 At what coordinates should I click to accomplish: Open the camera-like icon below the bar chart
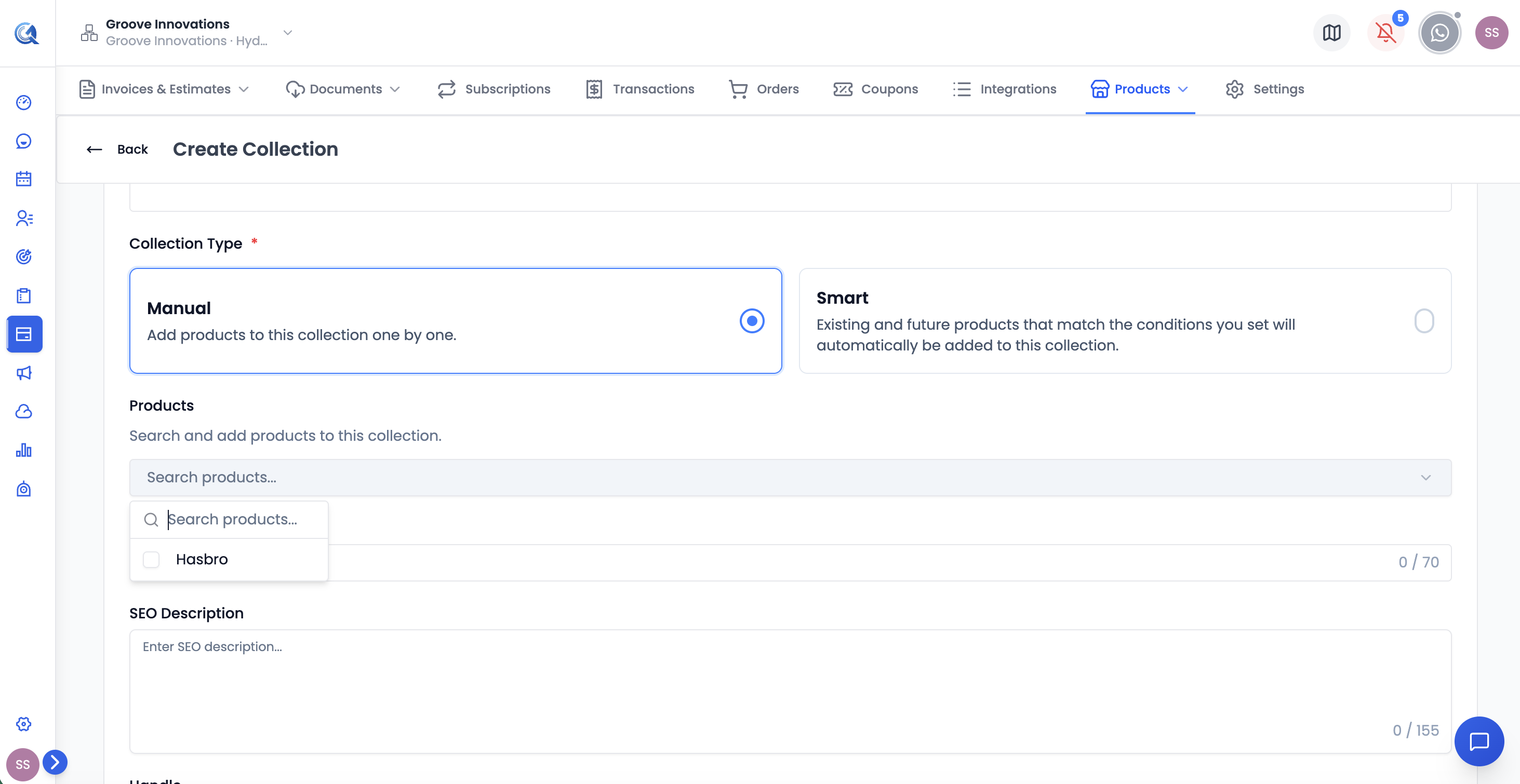[x=23, y=489]
